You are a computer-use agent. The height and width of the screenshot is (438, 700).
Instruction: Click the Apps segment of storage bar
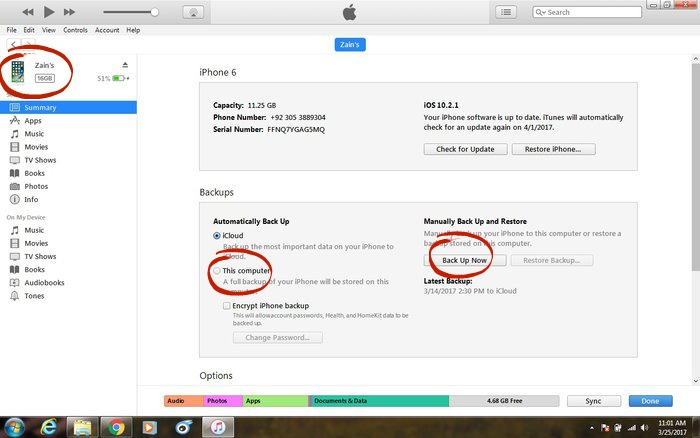pyautogui.click(x=275, y=401)
